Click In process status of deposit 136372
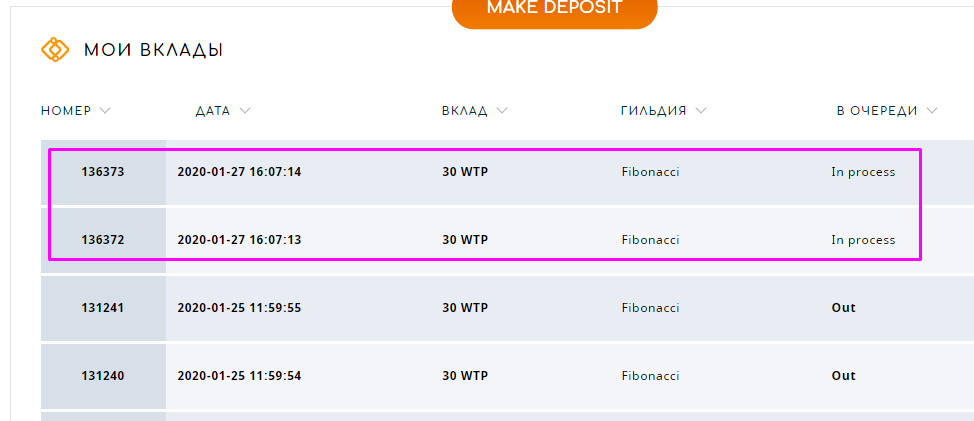 [x=863, y=240]
